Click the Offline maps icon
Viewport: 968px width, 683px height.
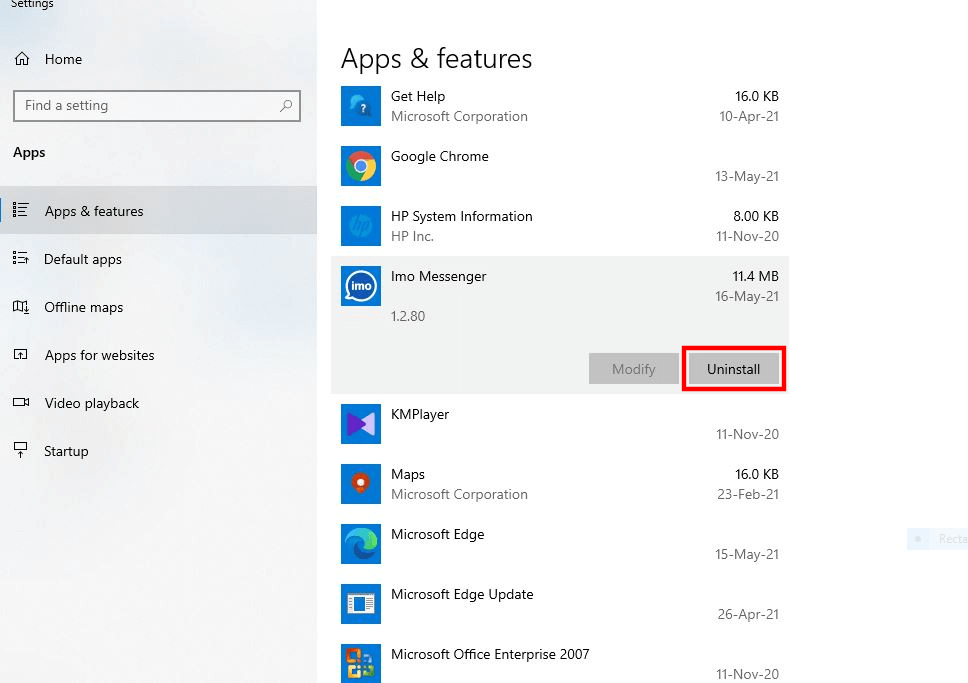20,306
